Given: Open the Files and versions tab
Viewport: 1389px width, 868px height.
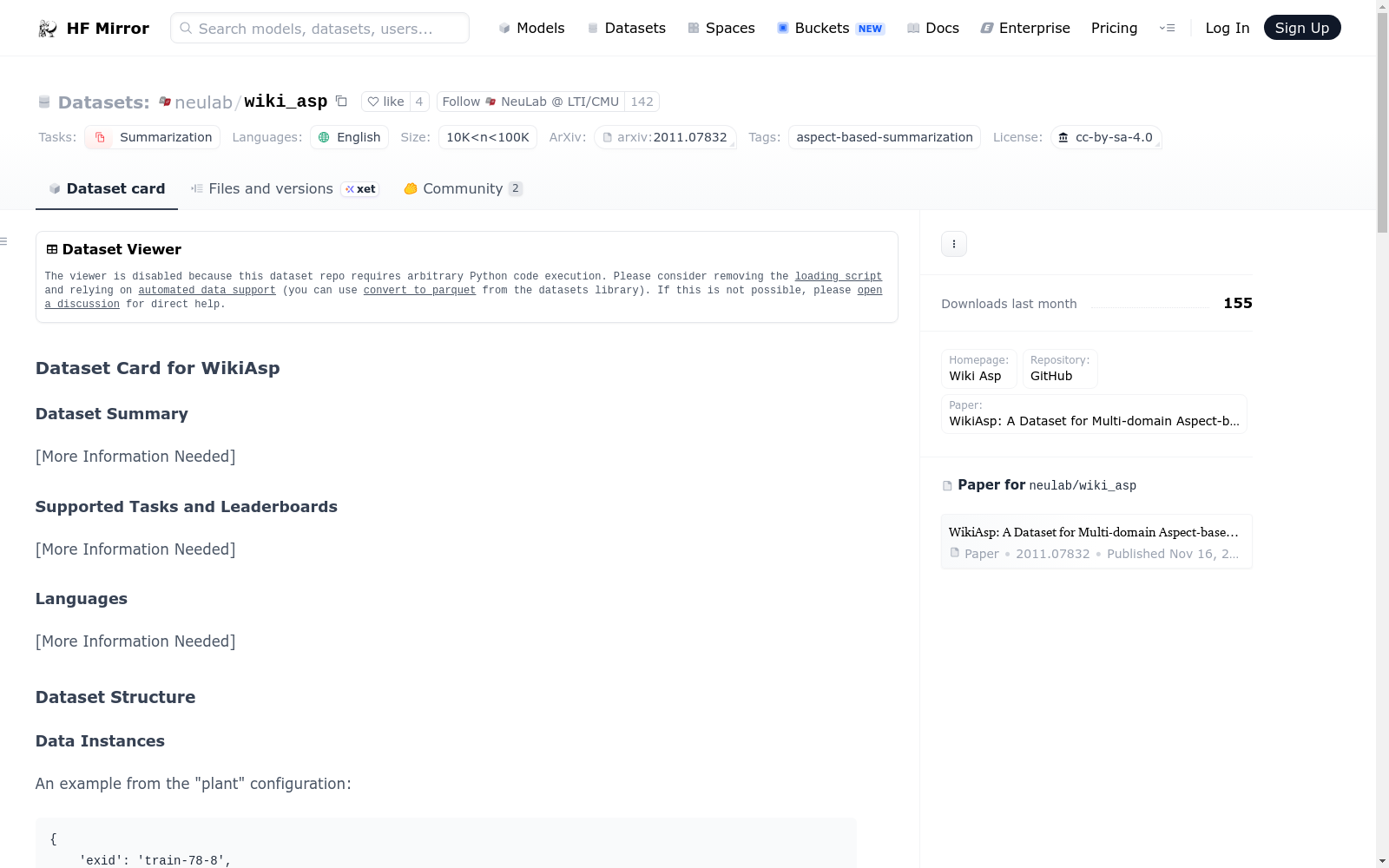Looking at the screenshot, I should tap(285, 189).
